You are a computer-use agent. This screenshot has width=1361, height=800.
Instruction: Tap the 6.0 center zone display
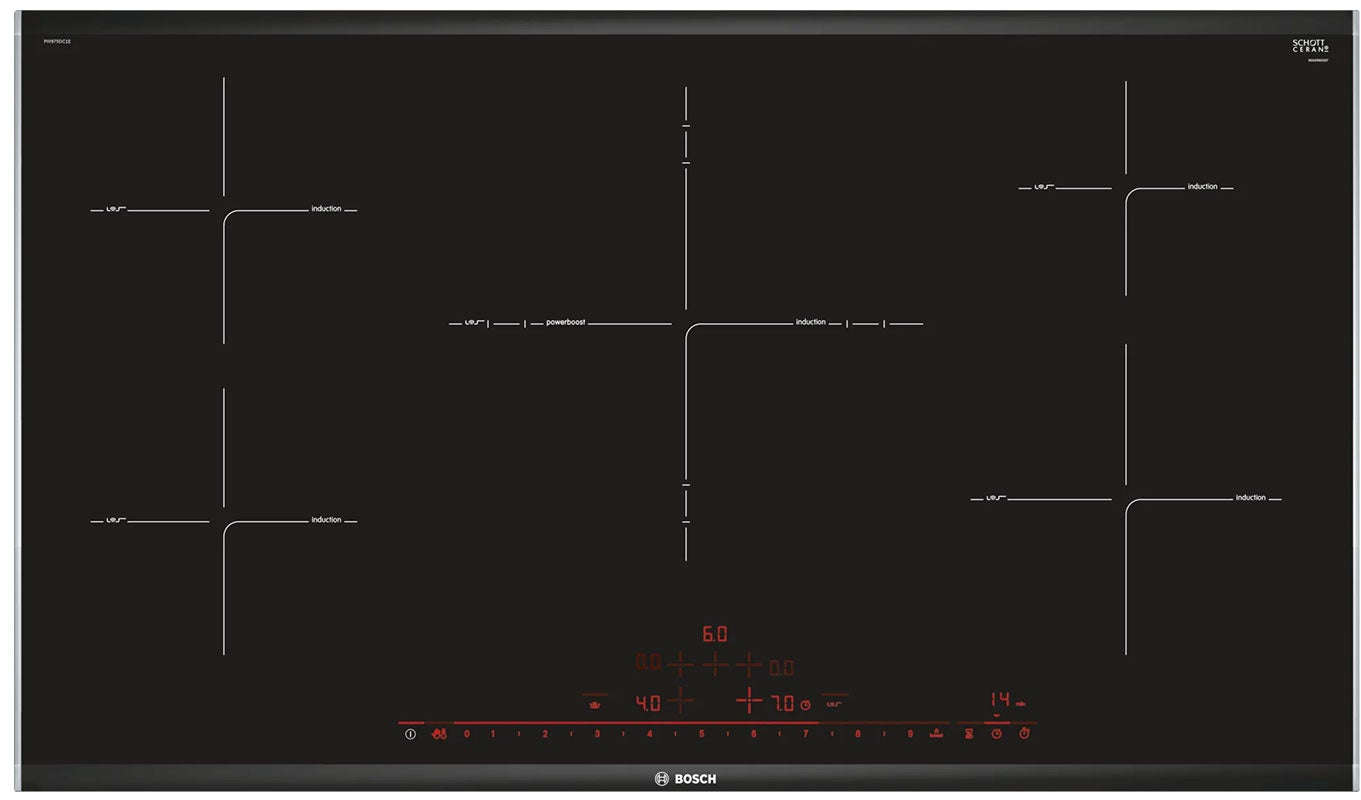(714, 634)
